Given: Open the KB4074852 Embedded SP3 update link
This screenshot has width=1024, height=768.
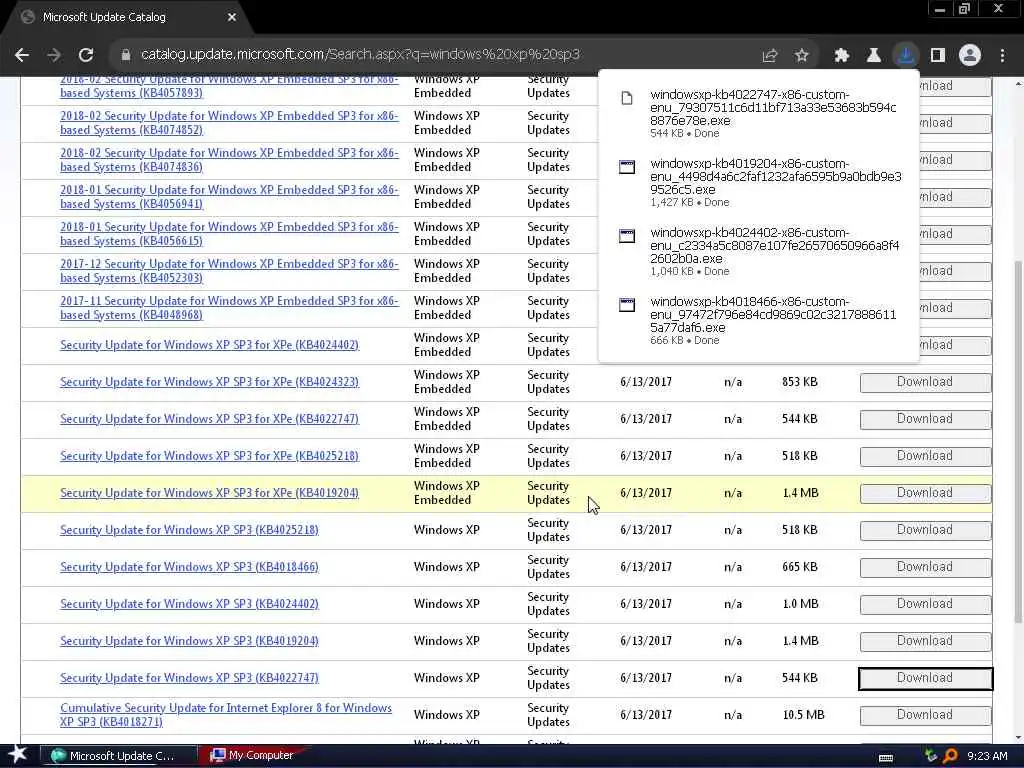Looking at the screenshot, I should [229, 123].
